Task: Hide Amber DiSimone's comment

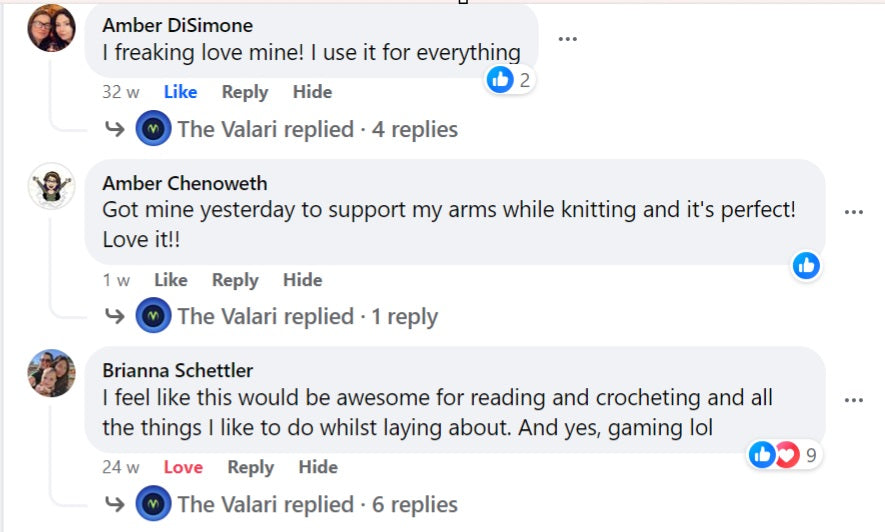Action: [312, 92]
